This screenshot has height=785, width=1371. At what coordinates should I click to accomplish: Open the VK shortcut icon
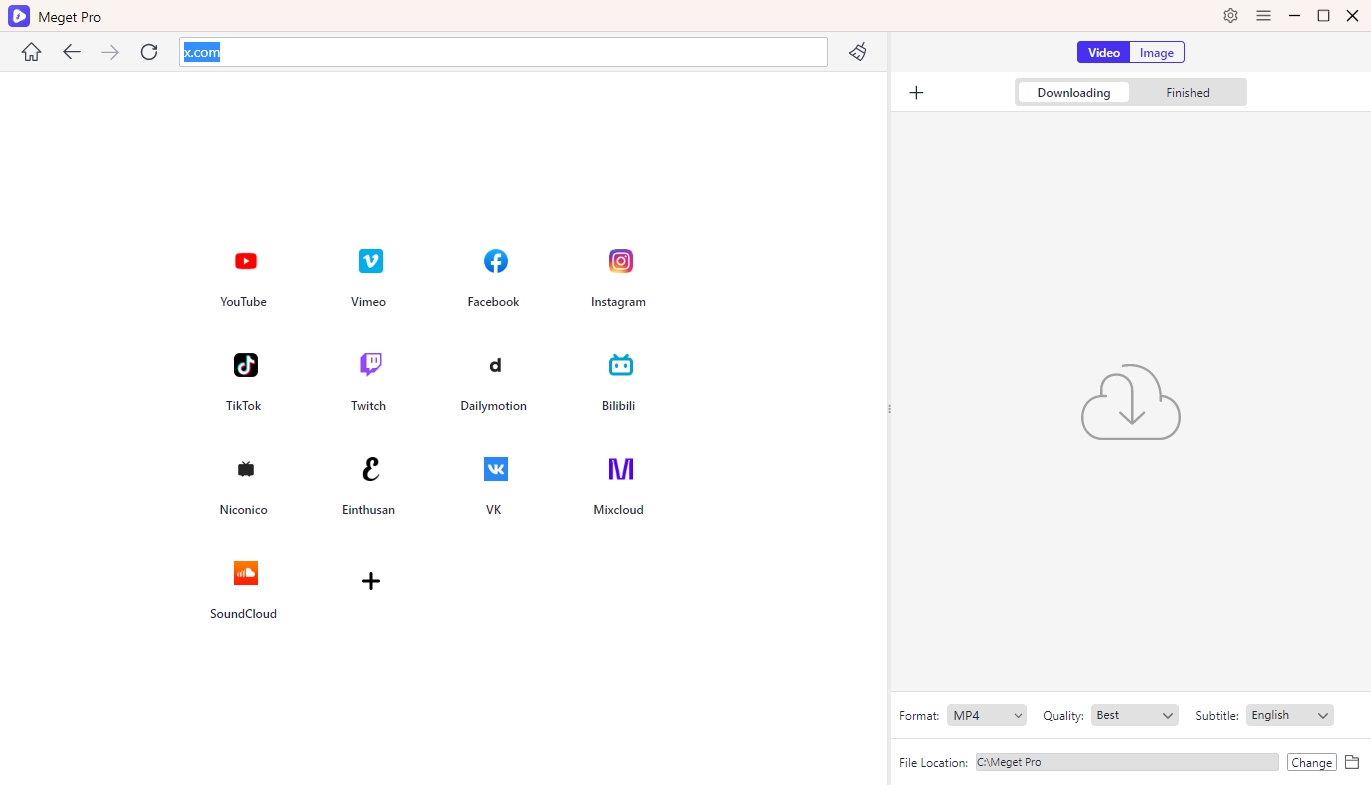(496, 469)
